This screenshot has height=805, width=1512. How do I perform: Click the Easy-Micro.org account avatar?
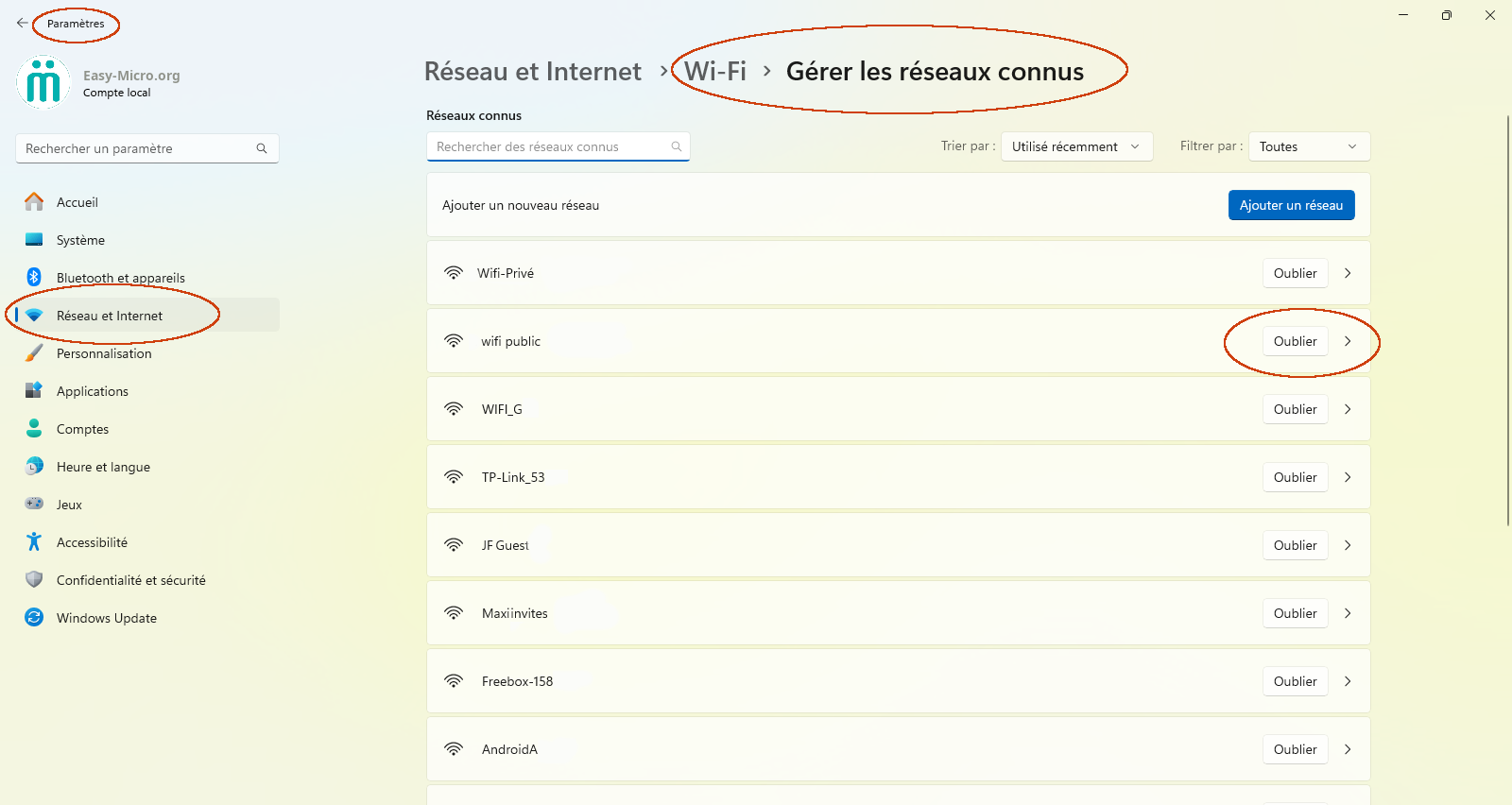point(43,83)
